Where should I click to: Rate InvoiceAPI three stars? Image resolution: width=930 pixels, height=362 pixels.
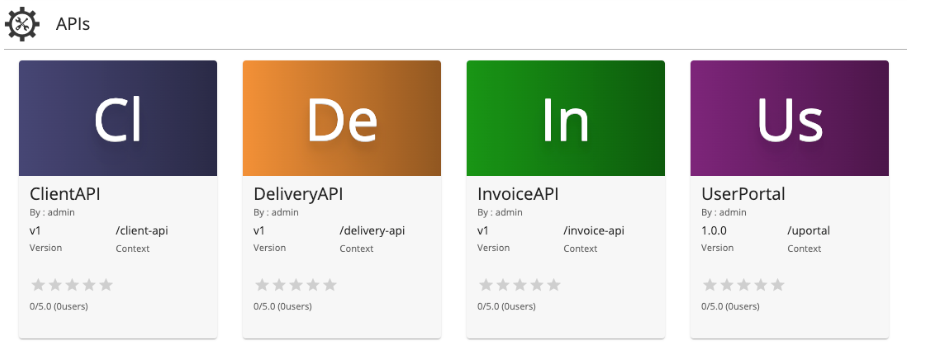[x=520, y=285]
